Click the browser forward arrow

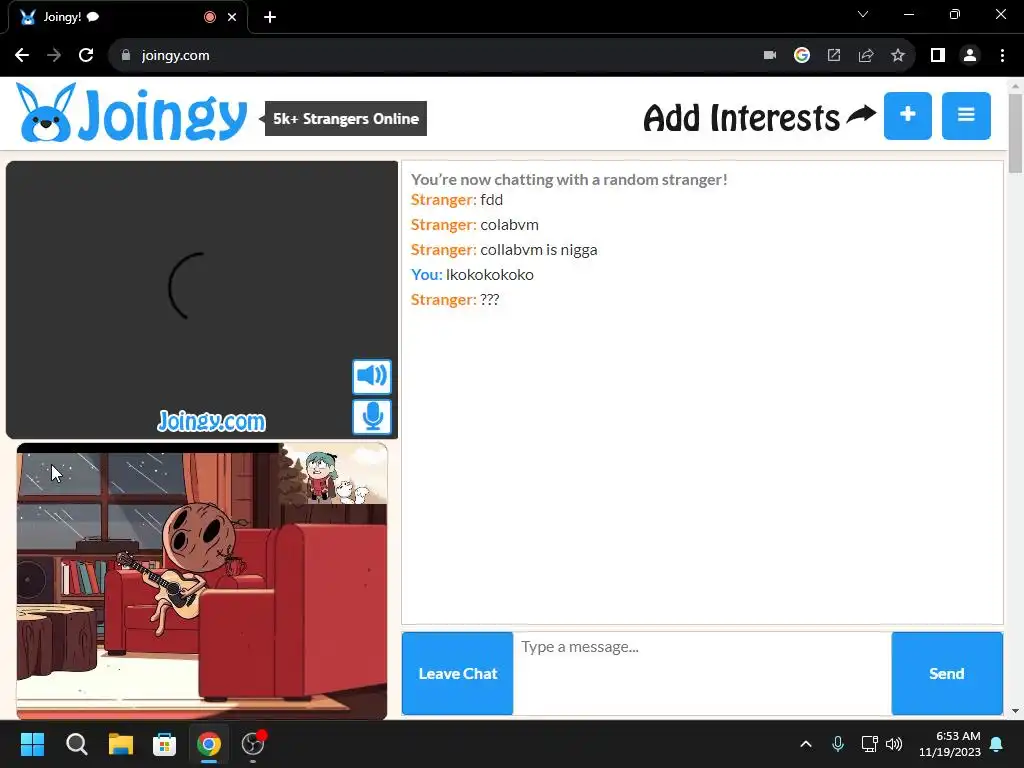click(54, 56)
